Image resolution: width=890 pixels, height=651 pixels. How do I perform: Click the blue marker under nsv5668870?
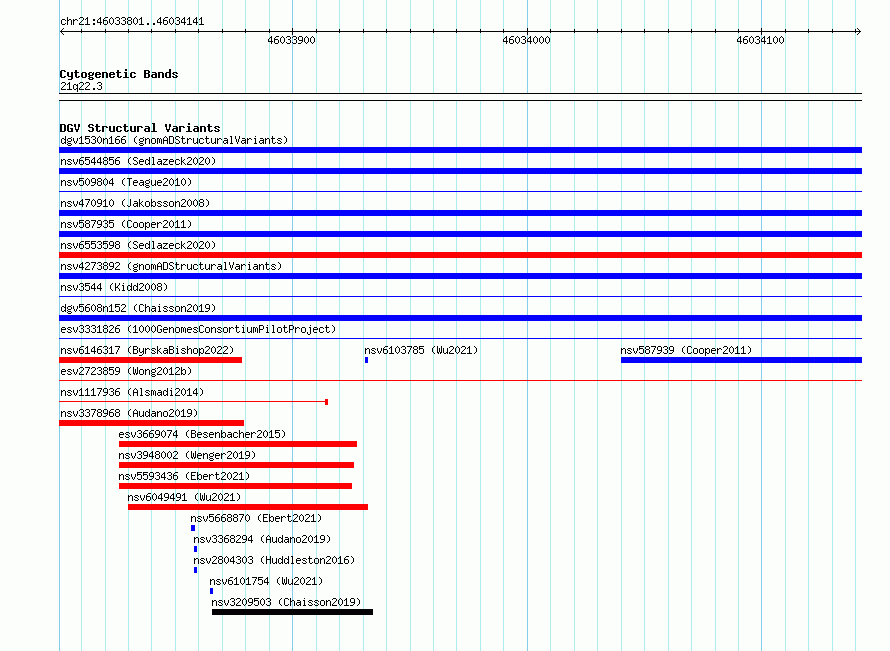coord(193,528)
